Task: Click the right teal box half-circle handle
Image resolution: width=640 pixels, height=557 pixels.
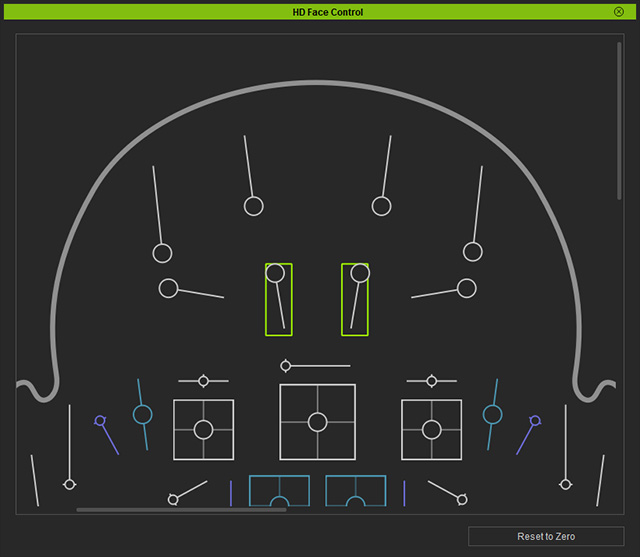Action: tap(356, 502)
